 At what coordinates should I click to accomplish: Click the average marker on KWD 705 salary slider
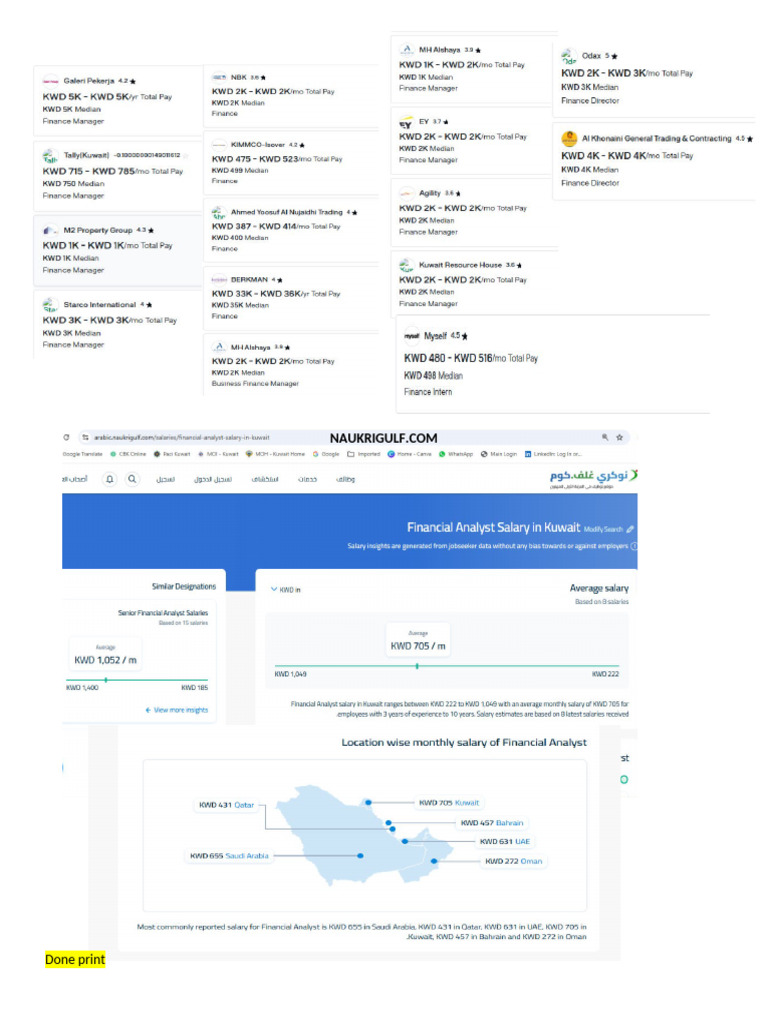417,666
